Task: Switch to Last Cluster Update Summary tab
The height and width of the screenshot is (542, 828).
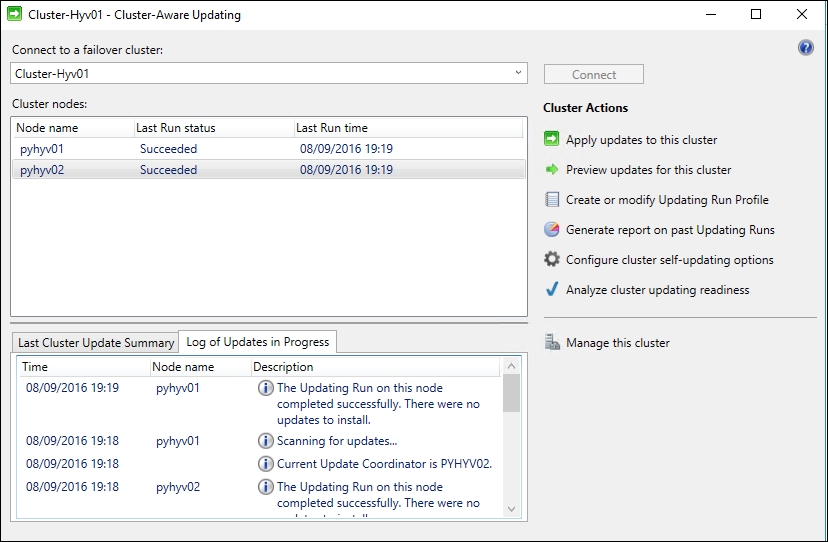Action: (x=96, y=343)
